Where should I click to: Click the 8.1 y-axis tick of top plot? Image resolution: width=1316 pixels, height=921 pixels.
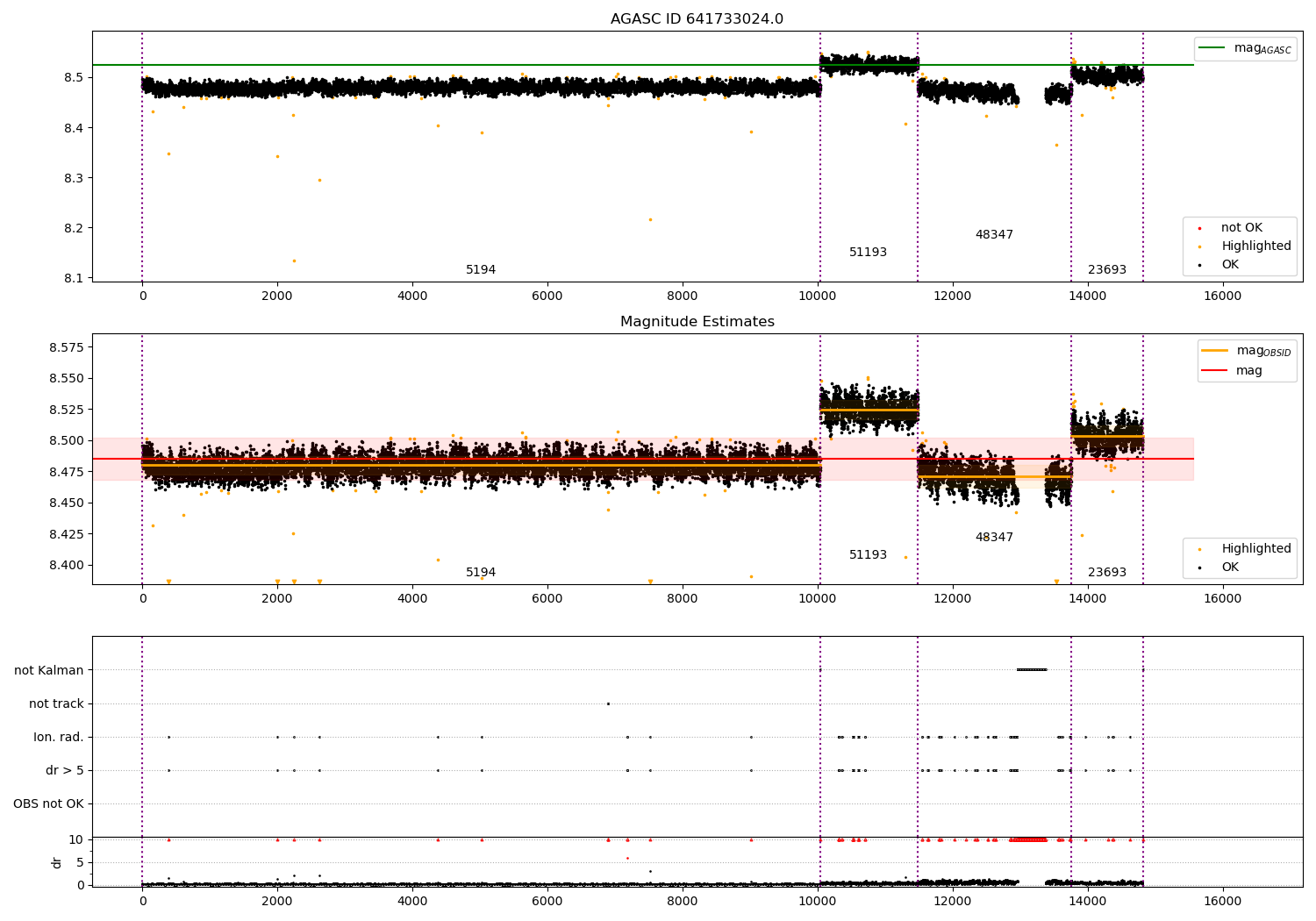point(74,278)
